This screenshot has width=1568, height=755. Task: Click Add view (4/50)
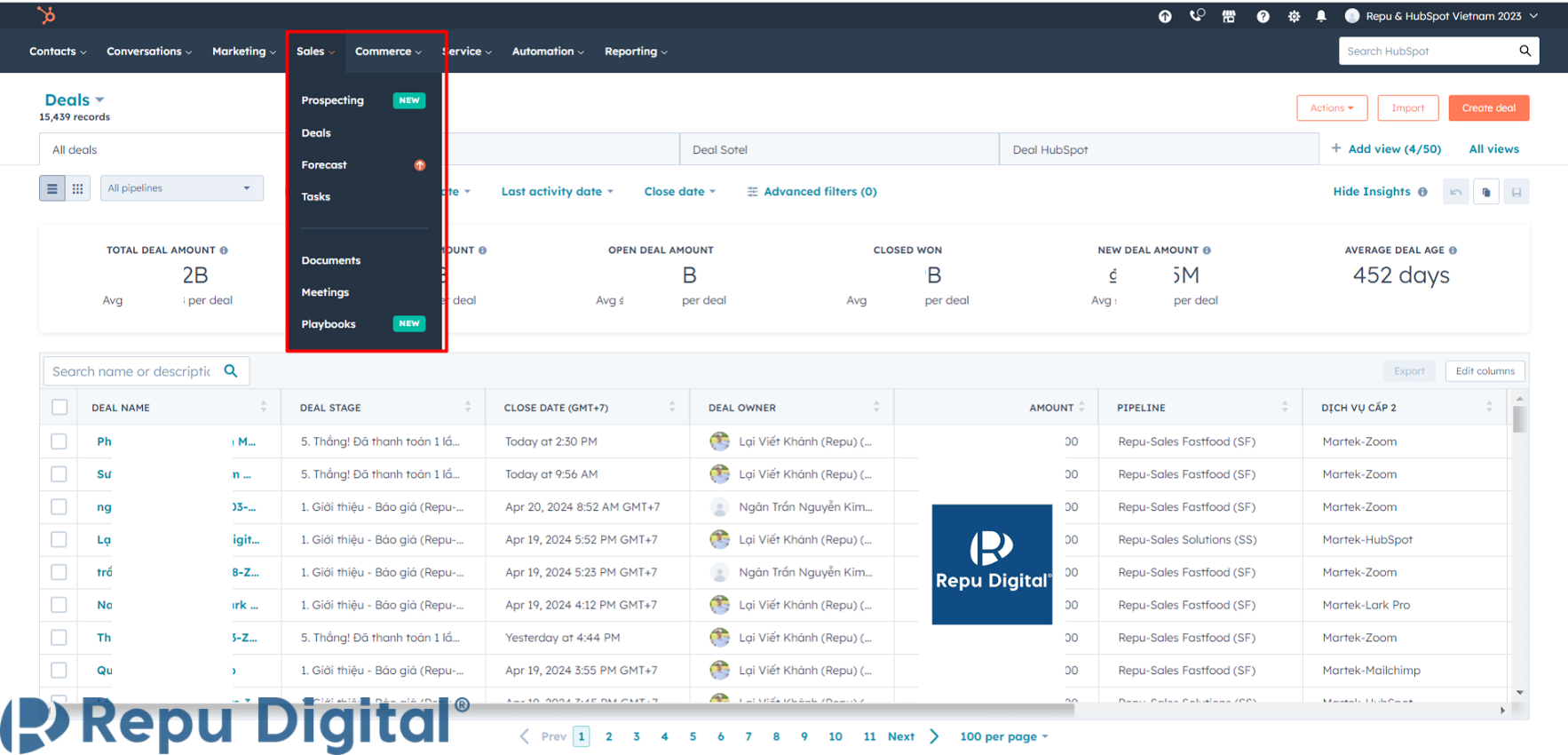pos(1386,149)
